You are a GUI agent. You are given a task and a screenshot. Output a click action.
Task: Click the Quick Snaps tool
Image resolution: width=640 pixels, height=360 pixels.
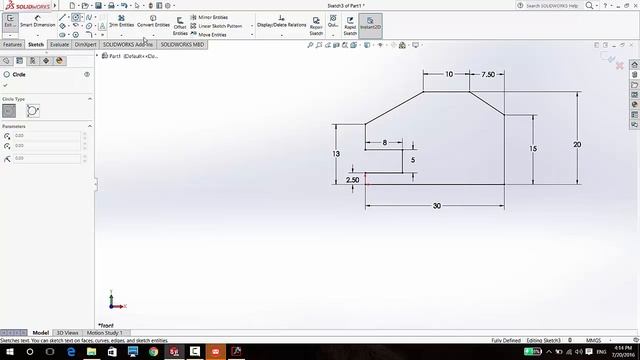333,21
